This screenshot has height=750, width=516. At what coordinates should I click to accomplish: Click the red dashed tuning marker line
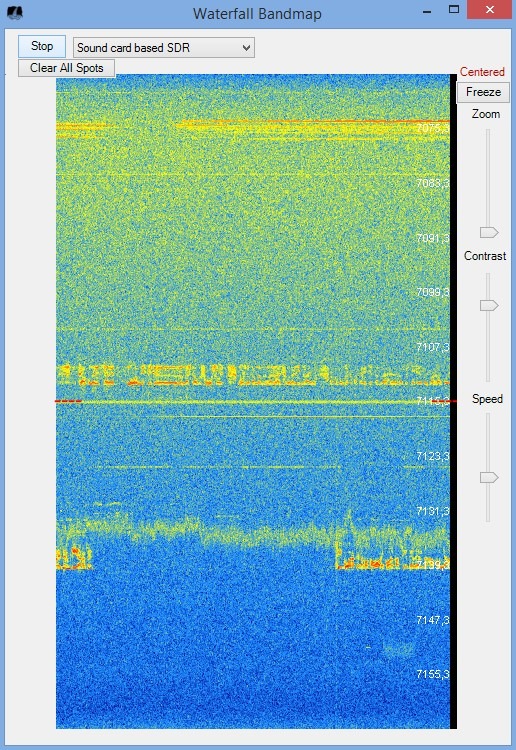(68, 401)
